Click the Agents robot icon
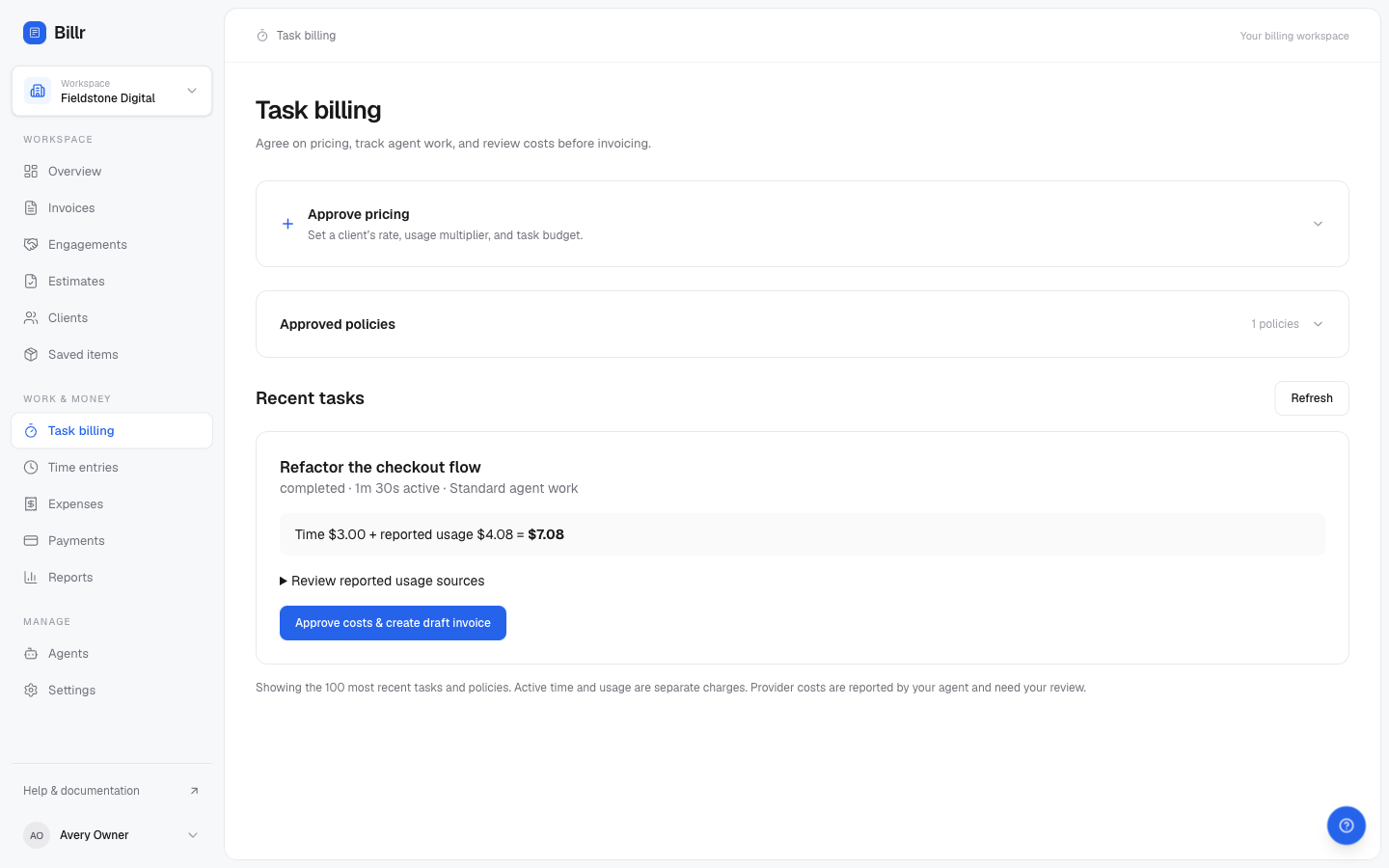Image resolution: width=1389 pixels, height=868 pixels. [x=31, y=654]
